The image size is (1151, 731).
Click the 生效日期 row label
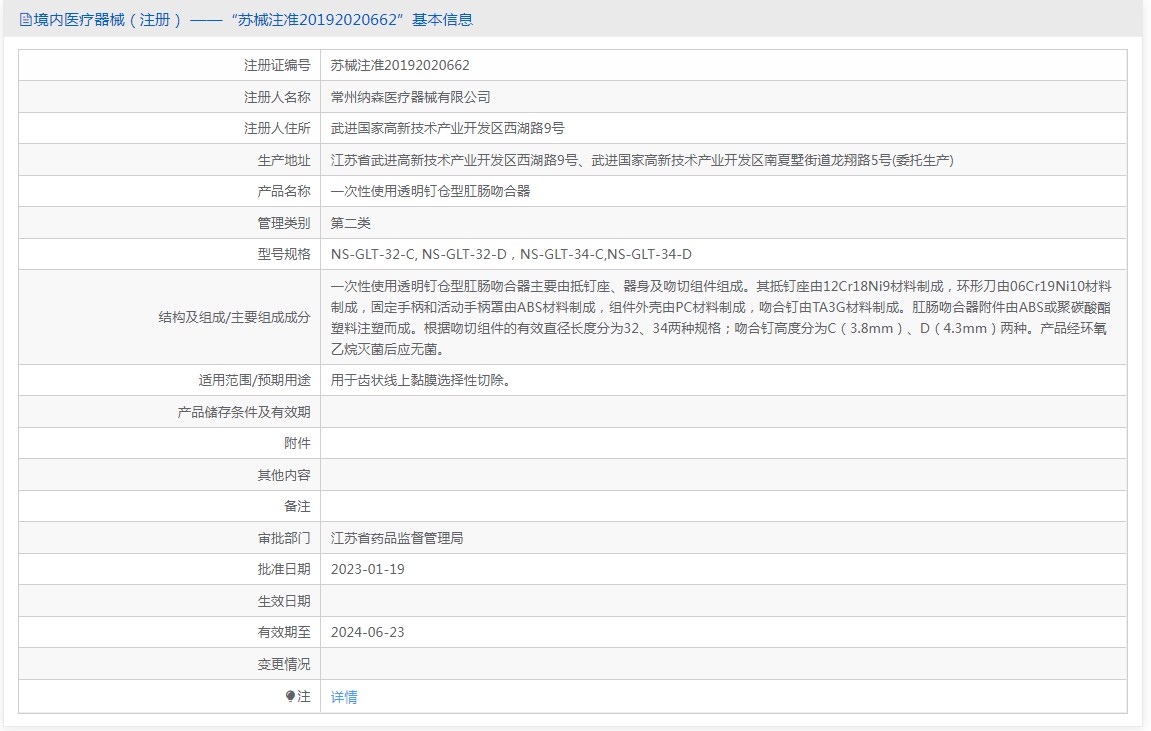[284, 601]
